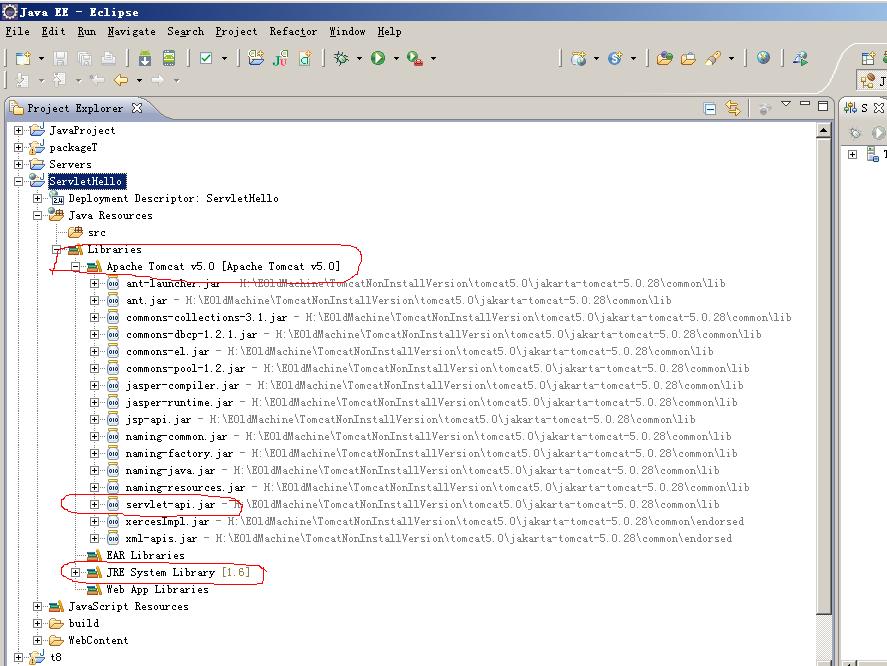Viewport: 887px width, 666px height.
Task: Expand the JavaScript Resources node
Action: coord(37,606)
